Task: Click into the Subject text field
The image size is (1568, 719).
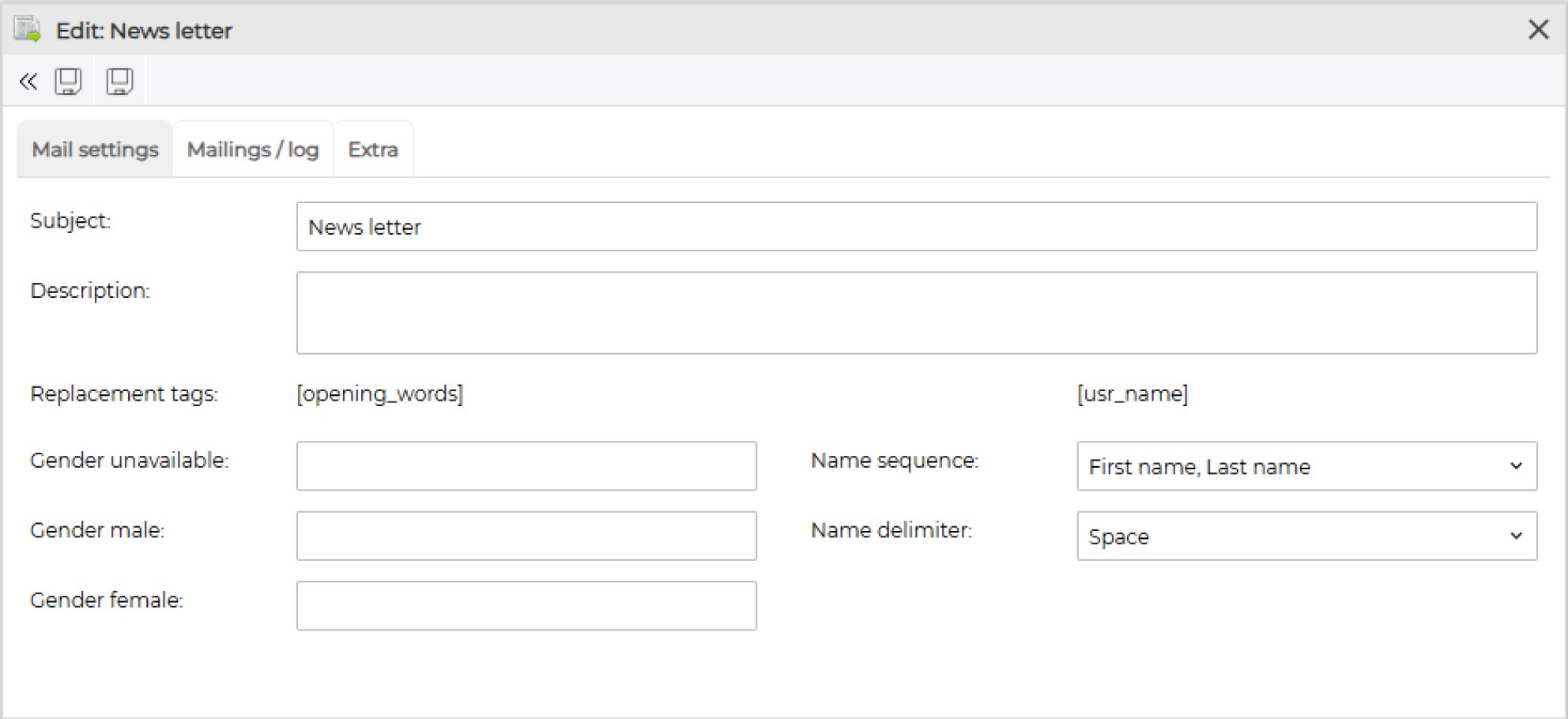Action: [x=916, y=227]
